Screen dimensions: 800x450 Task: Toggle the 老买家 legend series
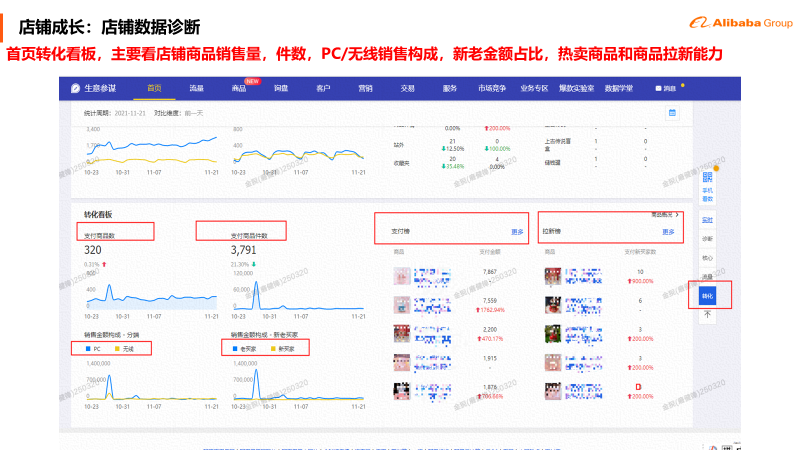click(245, 348)
